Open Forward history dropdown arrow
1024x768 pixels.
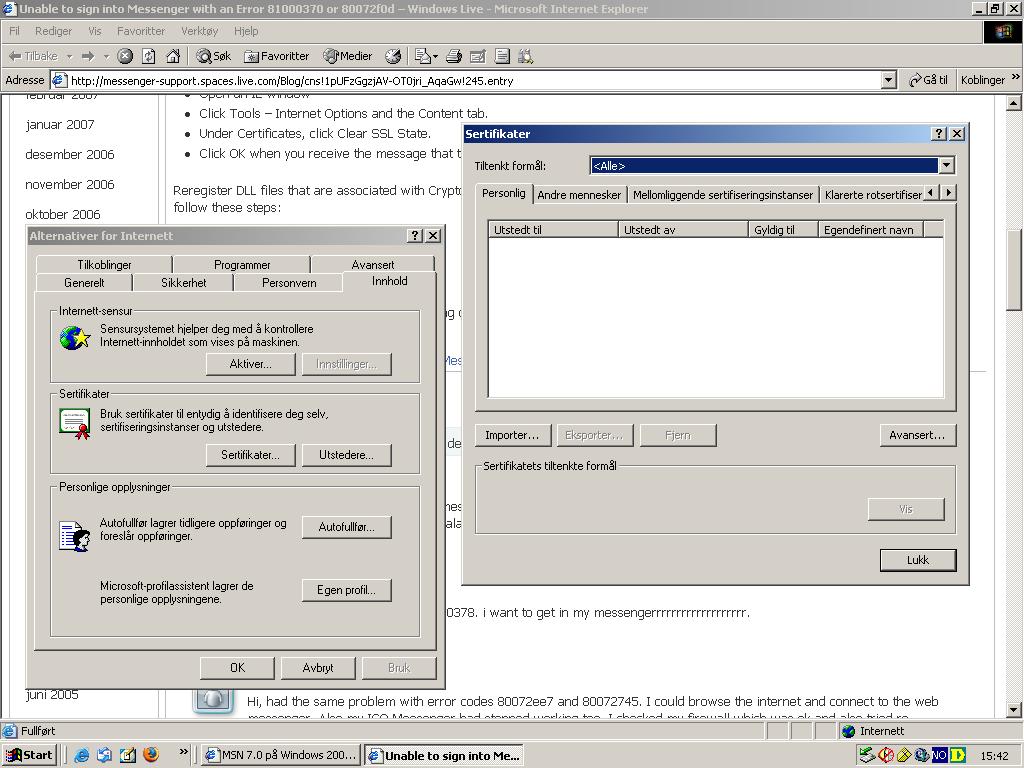(106, 56)
